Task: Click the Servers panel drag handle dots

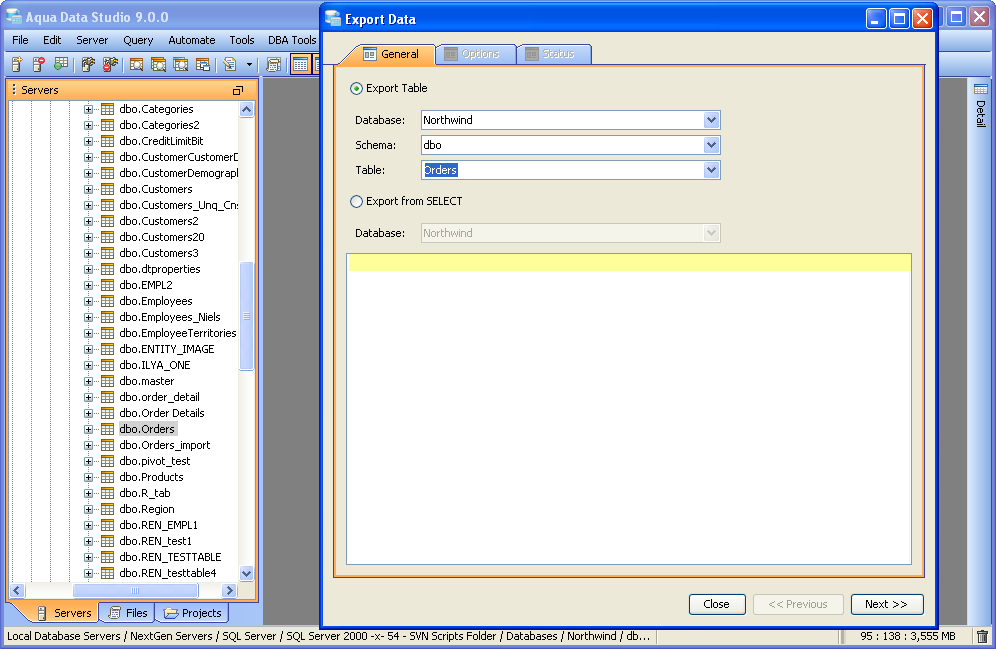Action: (14, 90)
